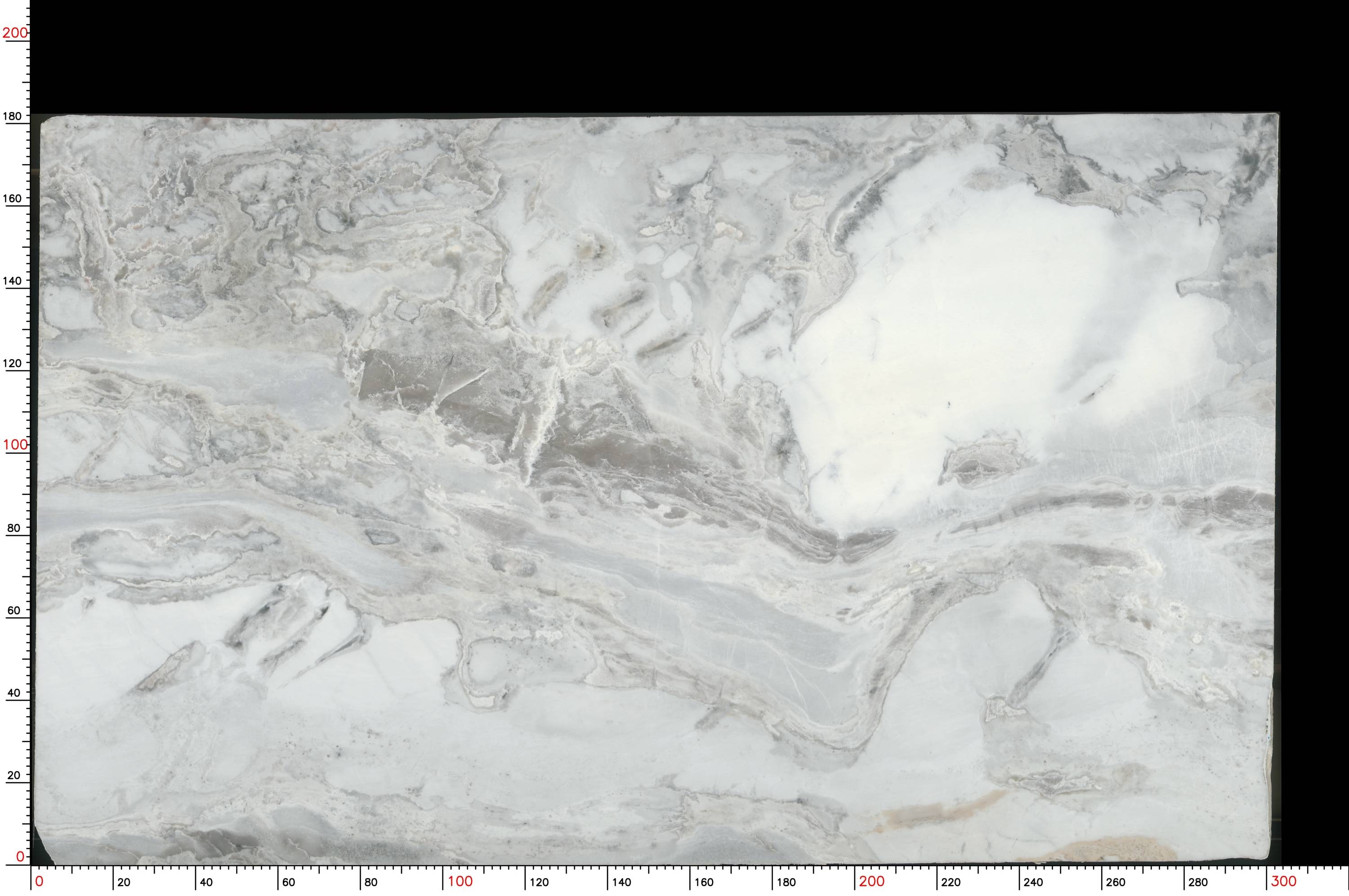
Task: Click the 40 label on the vertical ruler
Action: point(13,693)
